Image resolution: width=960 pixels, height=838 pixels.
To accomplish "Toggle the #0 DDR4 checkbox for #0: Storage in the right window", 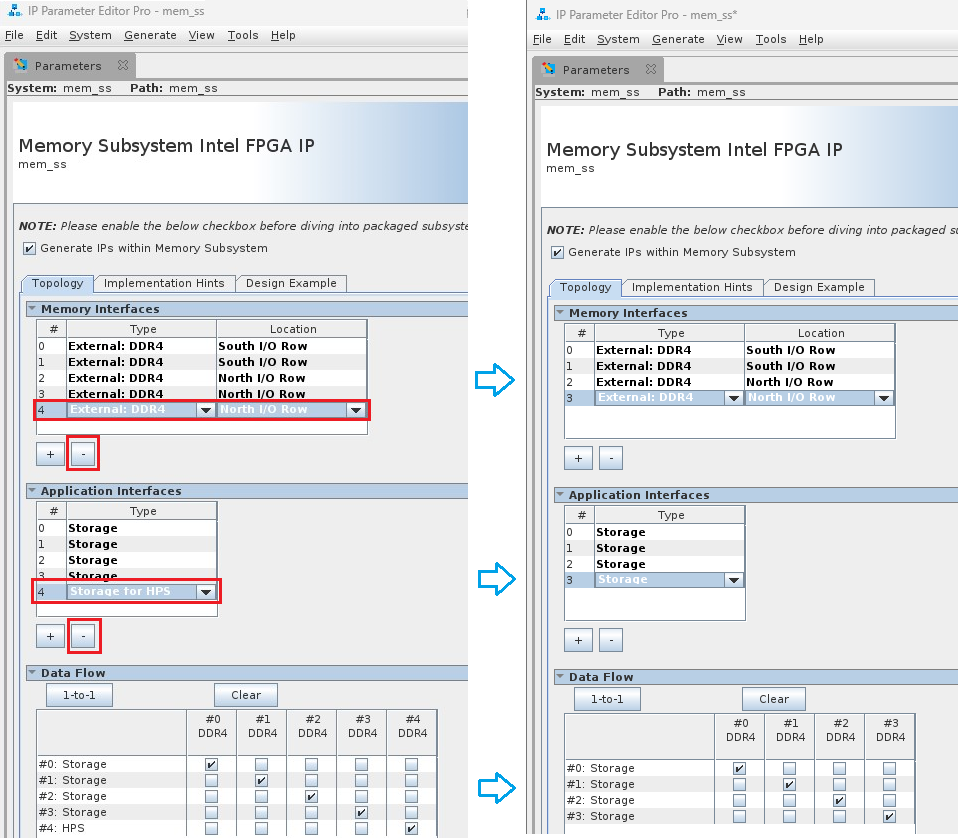I will (x=739, y=768).
